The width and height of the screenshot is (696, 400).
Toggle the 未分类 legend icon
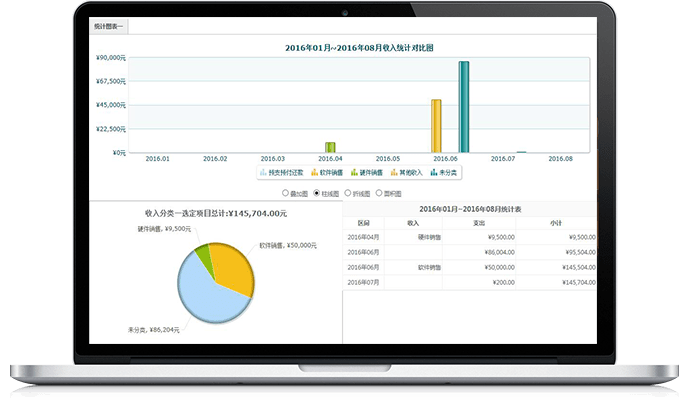tap(430, 173)
